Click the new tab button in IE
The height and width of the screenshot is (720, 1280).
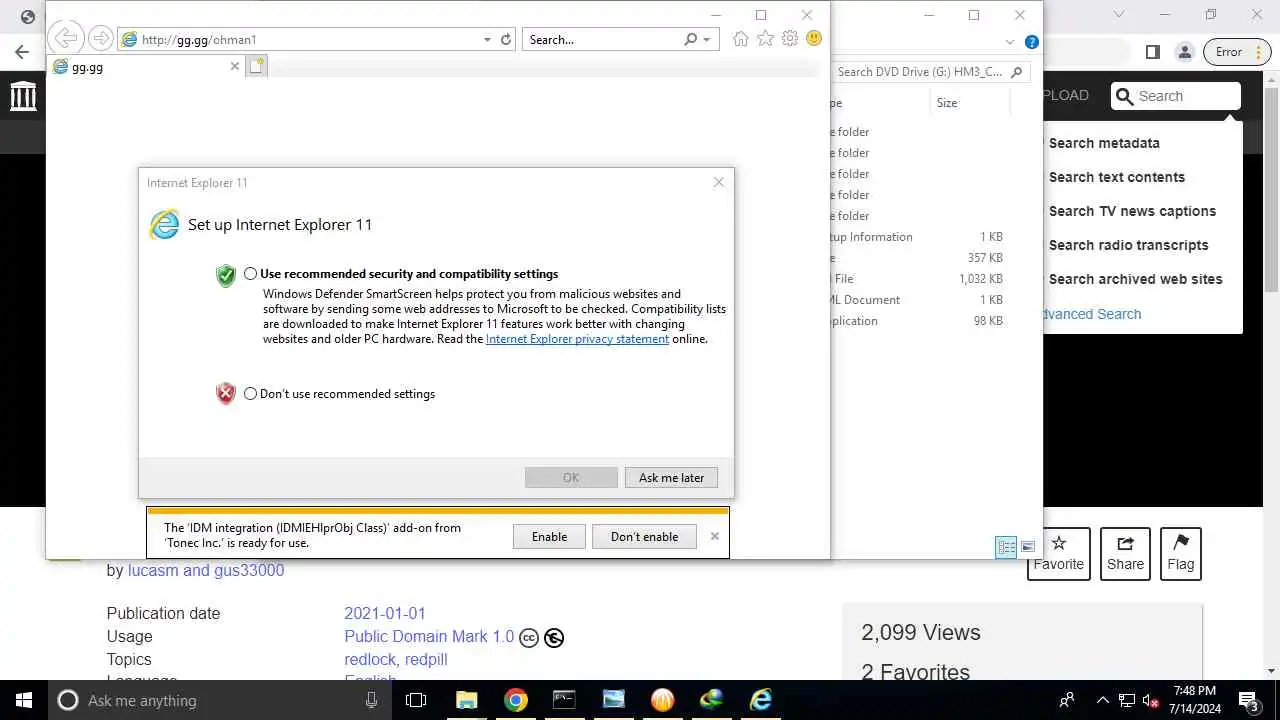point(257,66)
